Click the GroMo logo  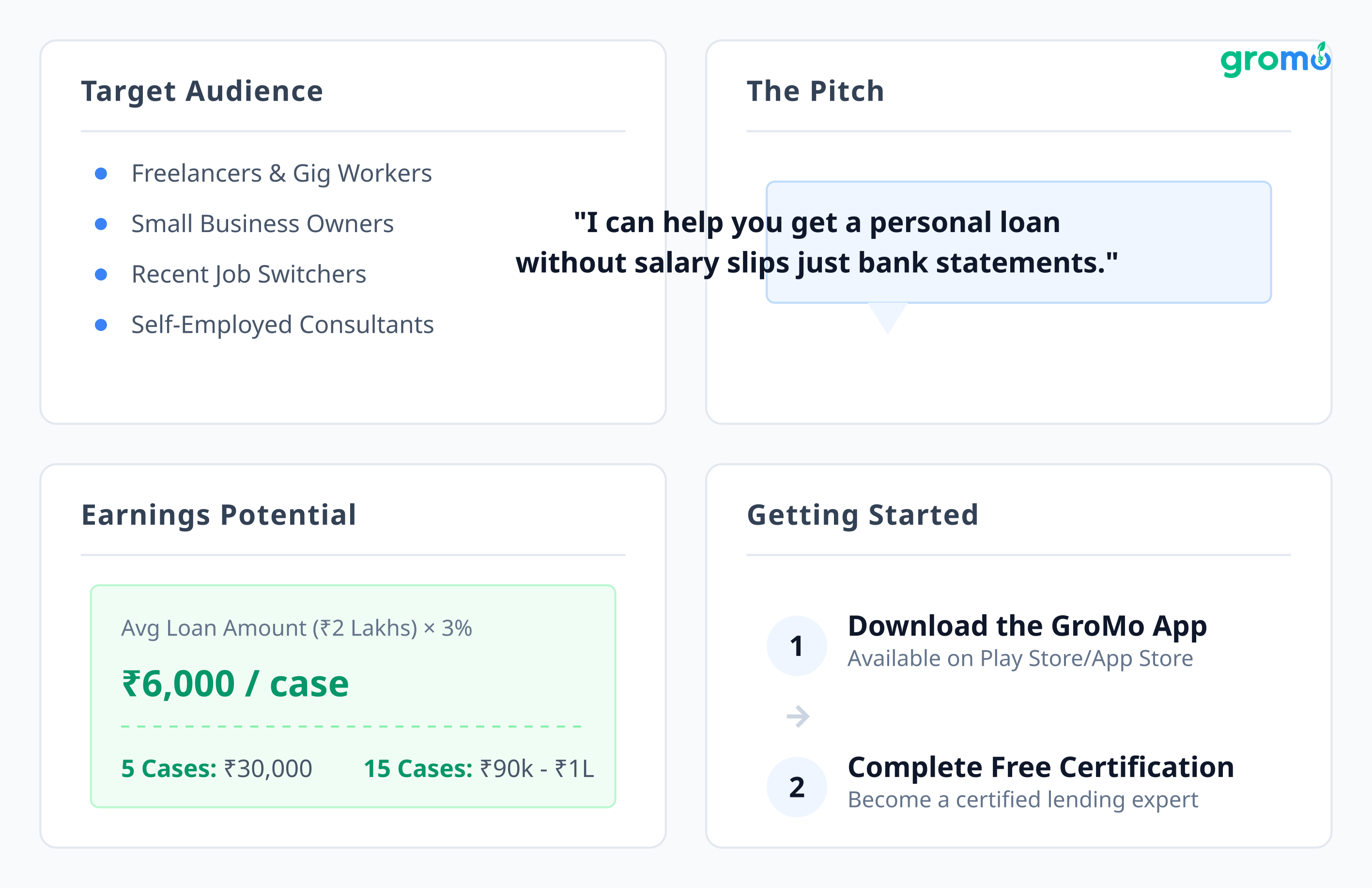pyautogui.click(x=1275, y=60)
